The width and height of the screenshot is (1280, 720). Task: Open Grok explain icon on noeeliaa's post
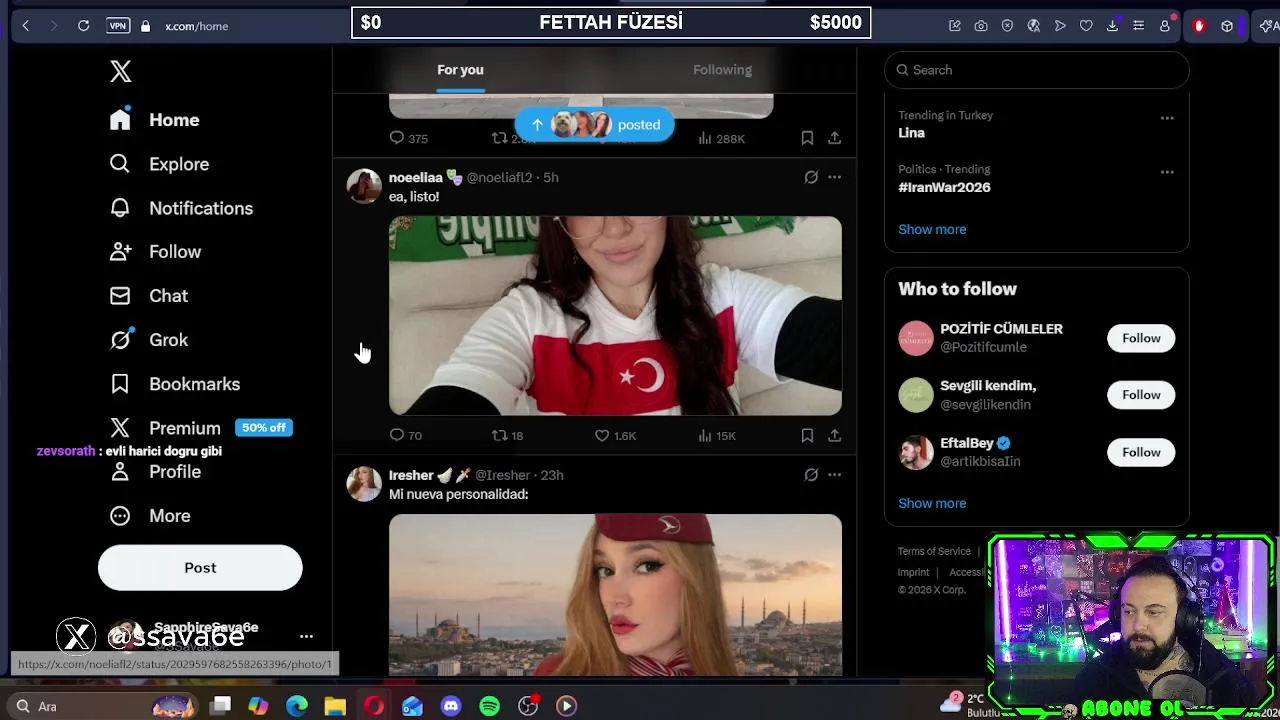point(811,177)
